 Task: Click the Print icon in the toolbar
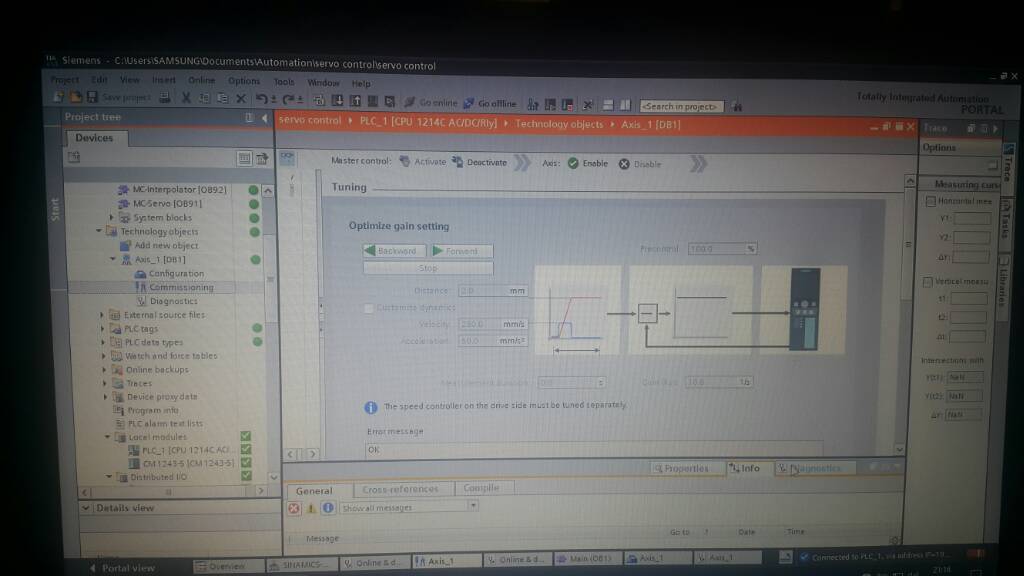click(165, 98)
